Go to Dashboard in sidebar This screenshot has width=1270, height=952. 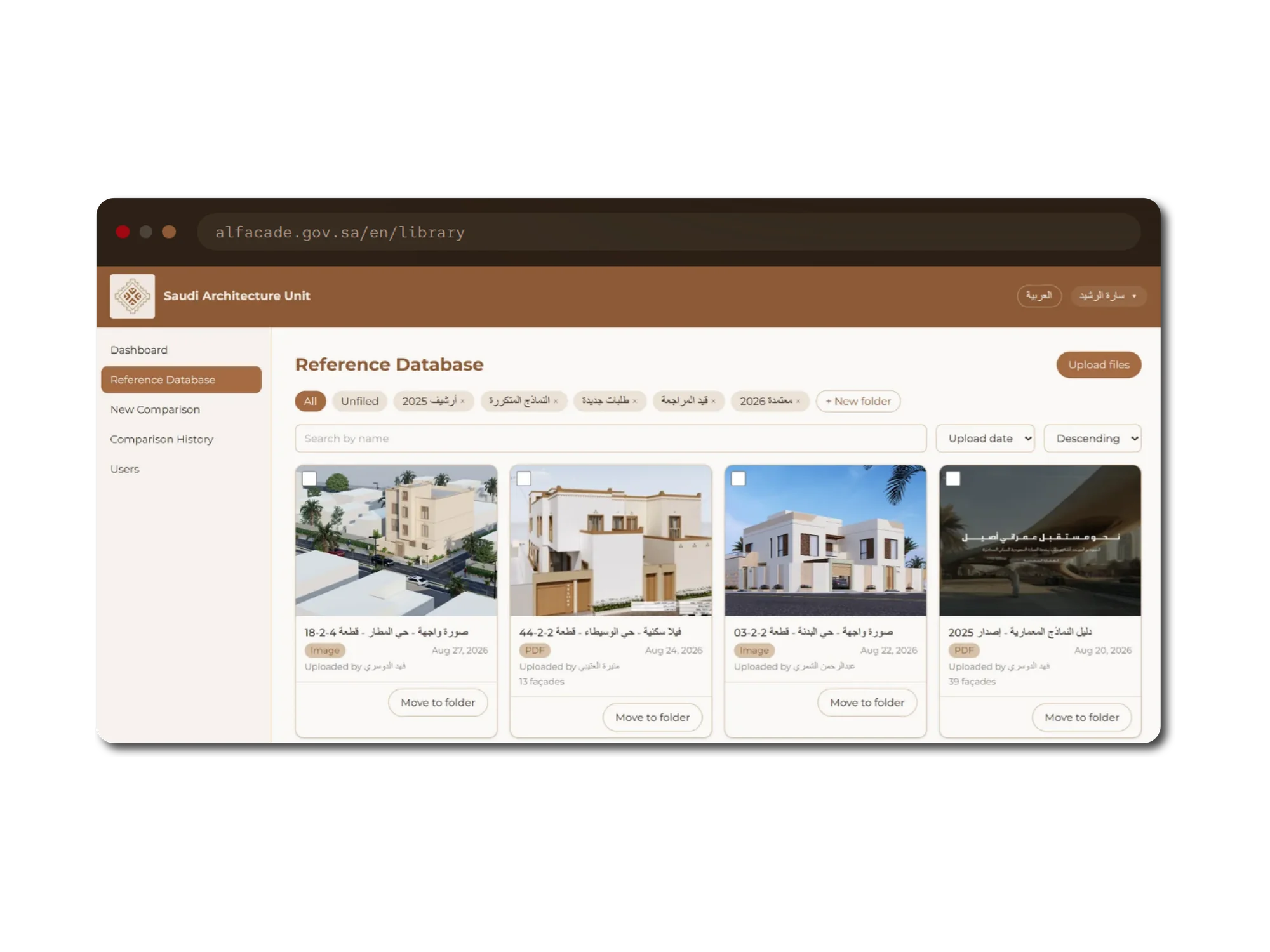(x=139, y=350)
